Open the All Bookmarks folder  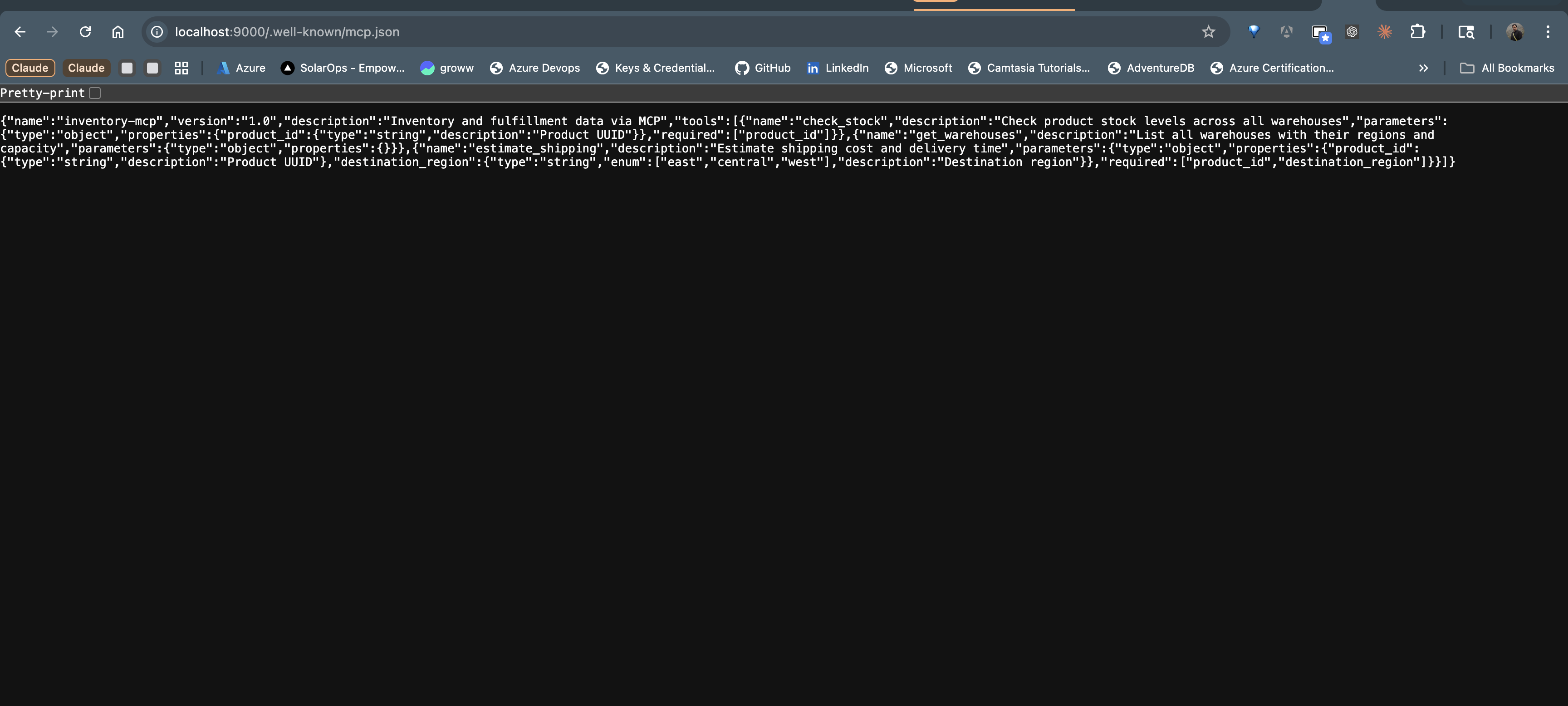[x=1507, y=68]
